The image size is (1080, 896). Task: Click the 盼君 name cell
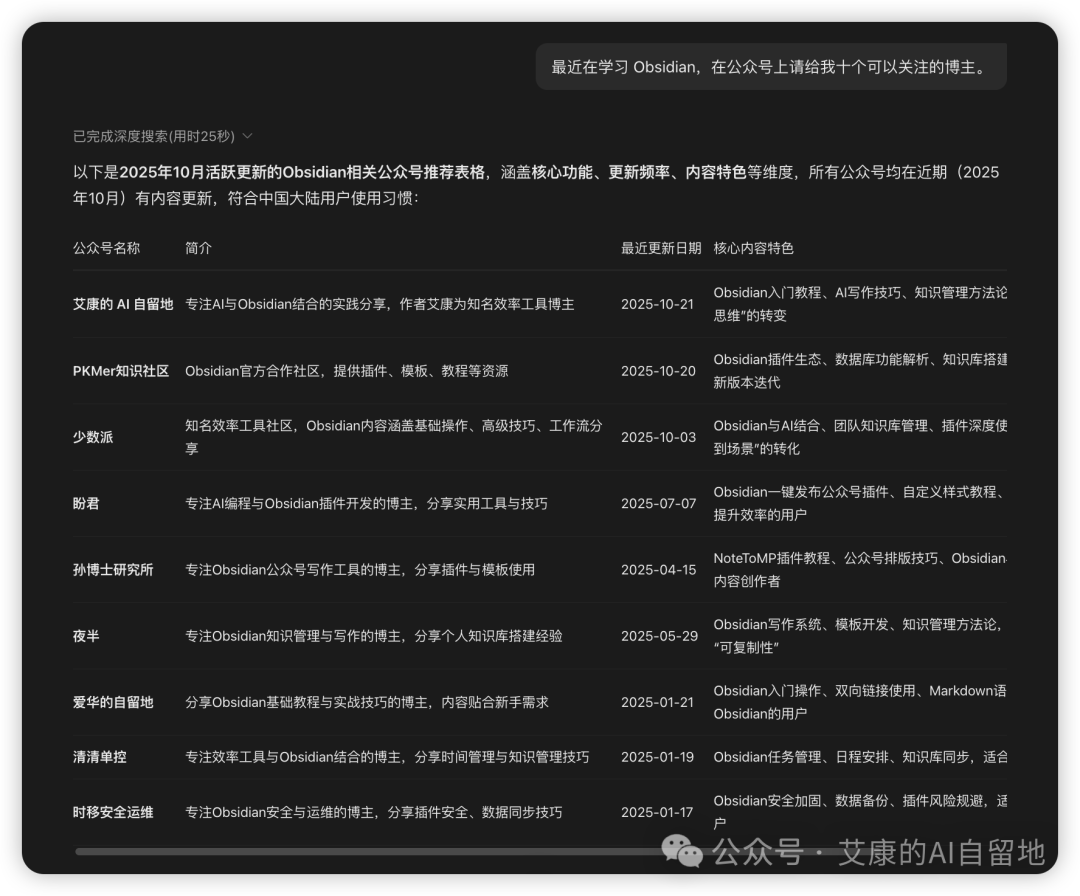point(86,503)
